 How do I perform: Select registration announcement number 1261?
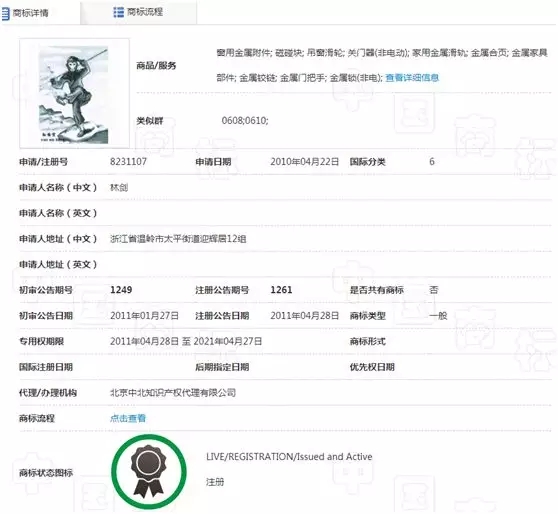pyautogui.click(x=281, y=290)
